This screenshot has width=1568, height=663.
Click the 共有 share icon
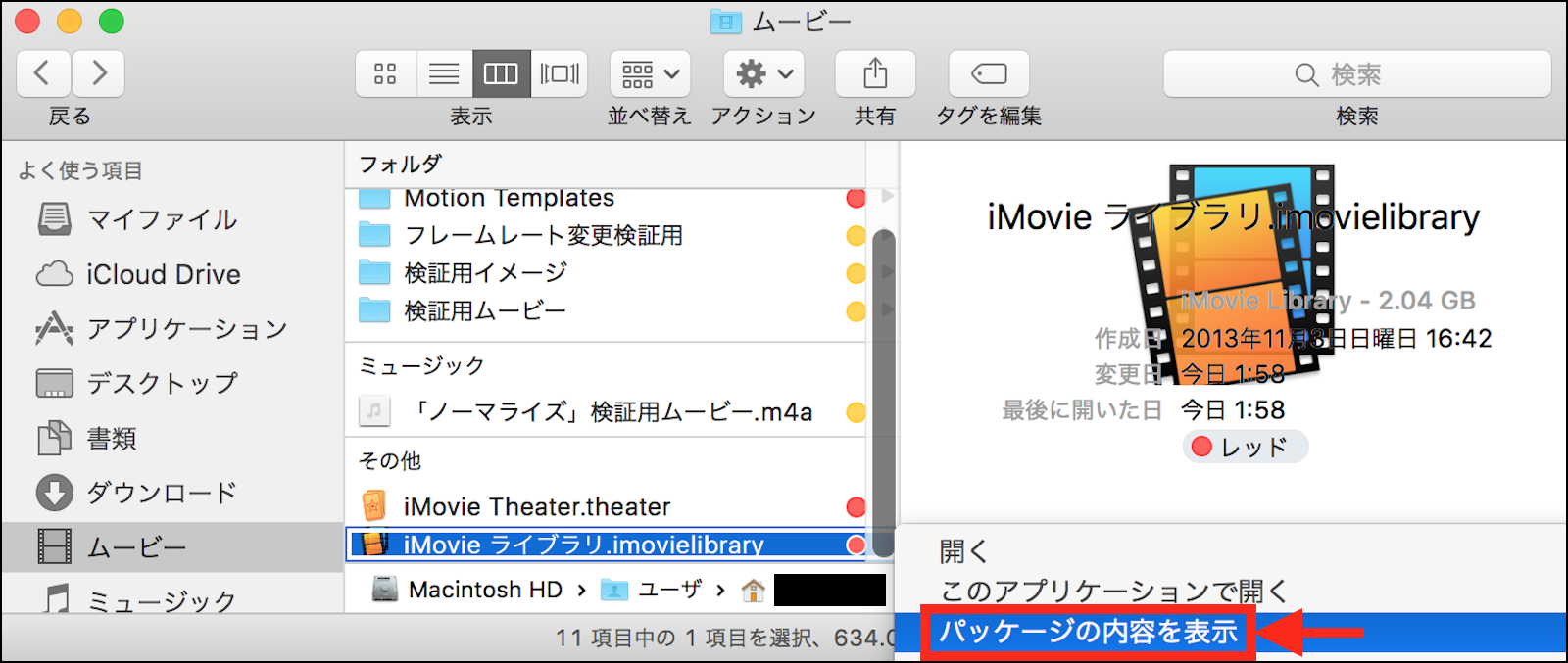pyautogui.click(x=875, y=74)
